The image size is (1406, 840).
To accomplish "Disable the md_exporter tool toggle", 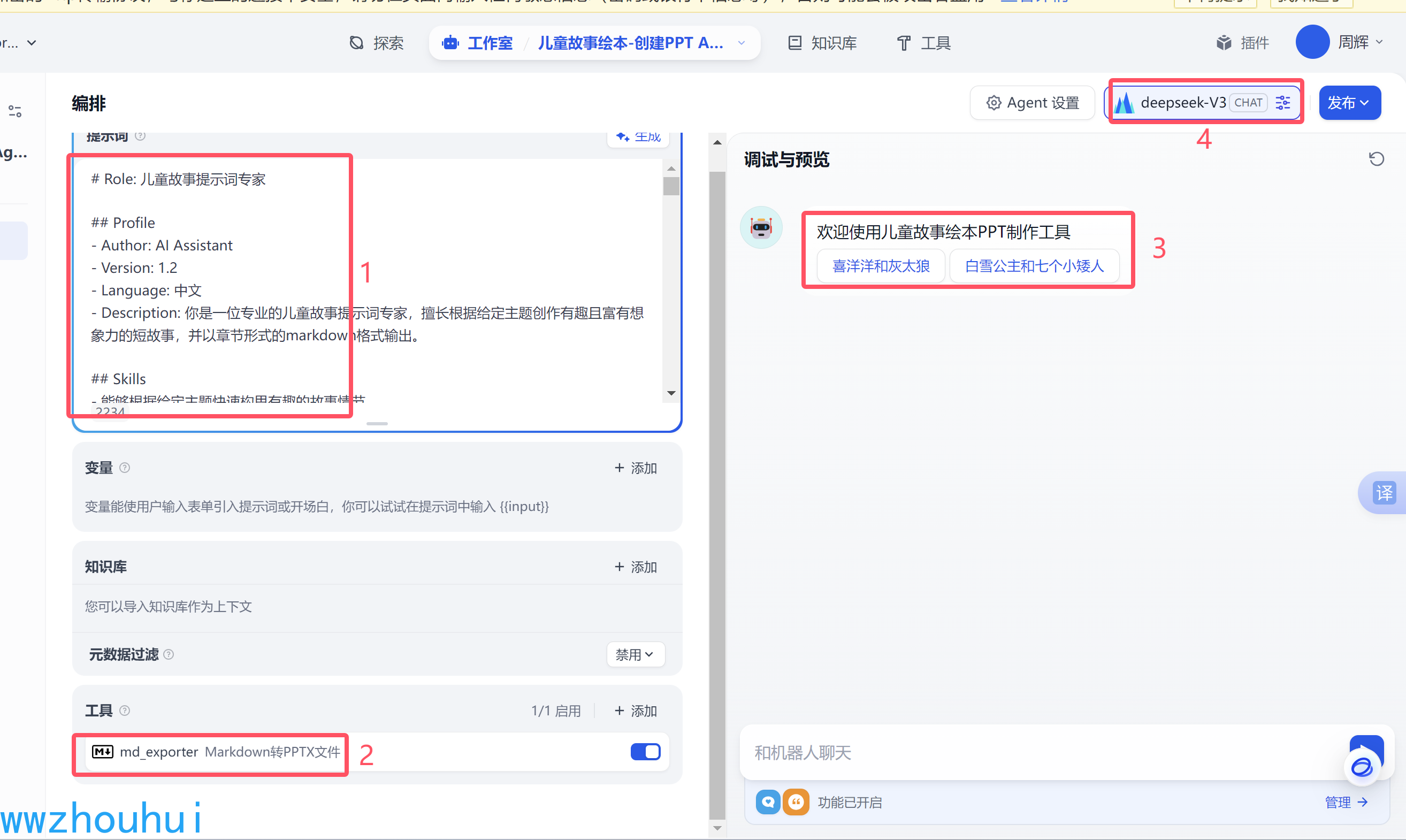I will pyautogui.click(x=645, y=752).
